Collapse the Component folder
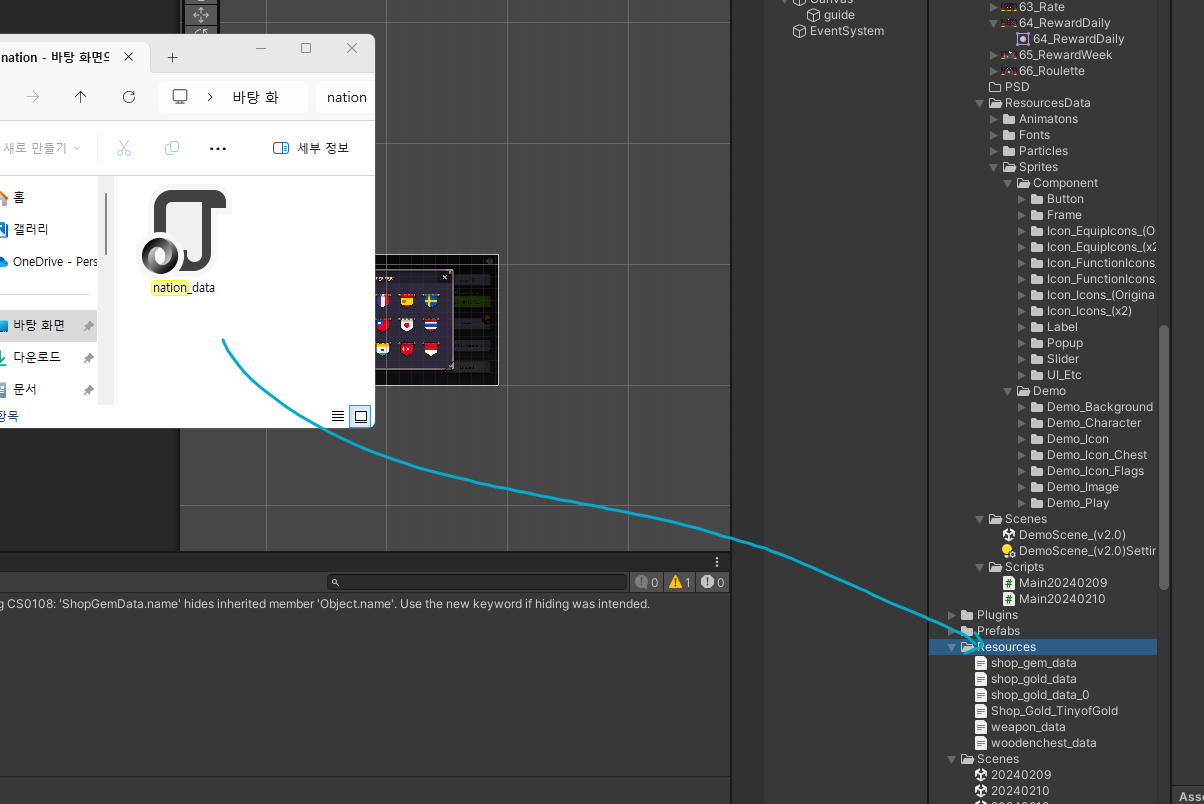Image resolution: width=1204 pixels, height=804 pixels. coord(1007,183)
